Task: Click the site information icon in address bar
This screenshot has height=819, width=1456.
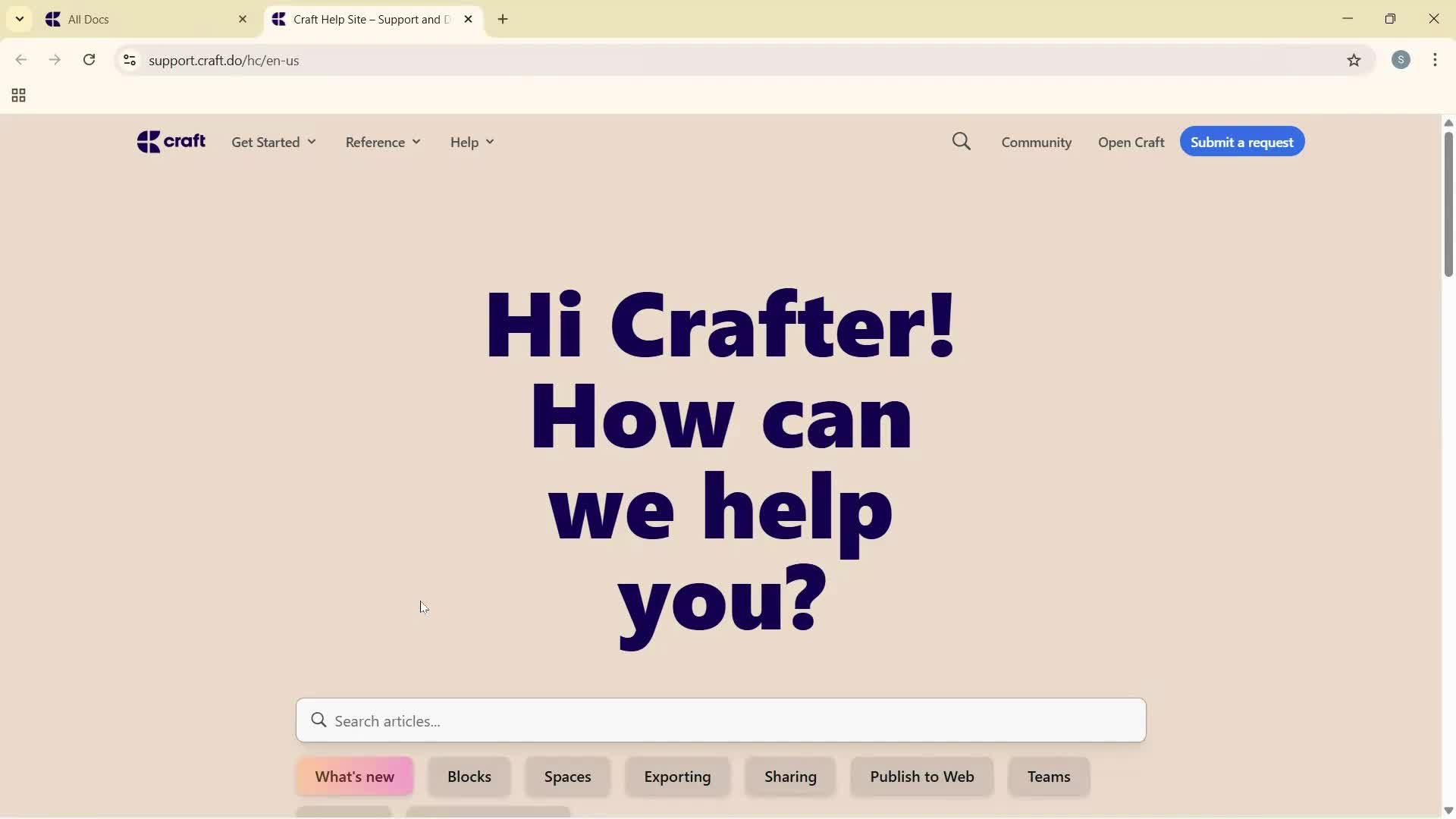Action: pos(129,61)
